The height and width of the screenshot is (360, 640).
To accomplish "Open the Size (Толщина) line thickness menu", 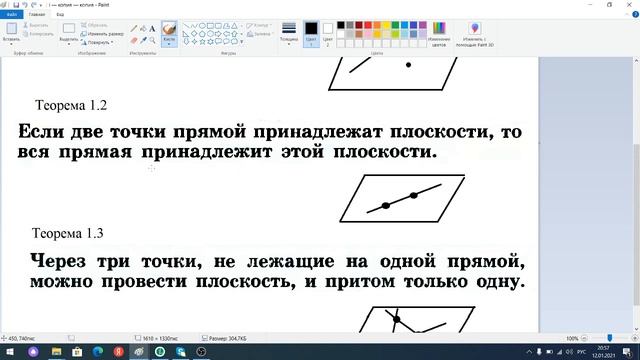I will point(289,33).
